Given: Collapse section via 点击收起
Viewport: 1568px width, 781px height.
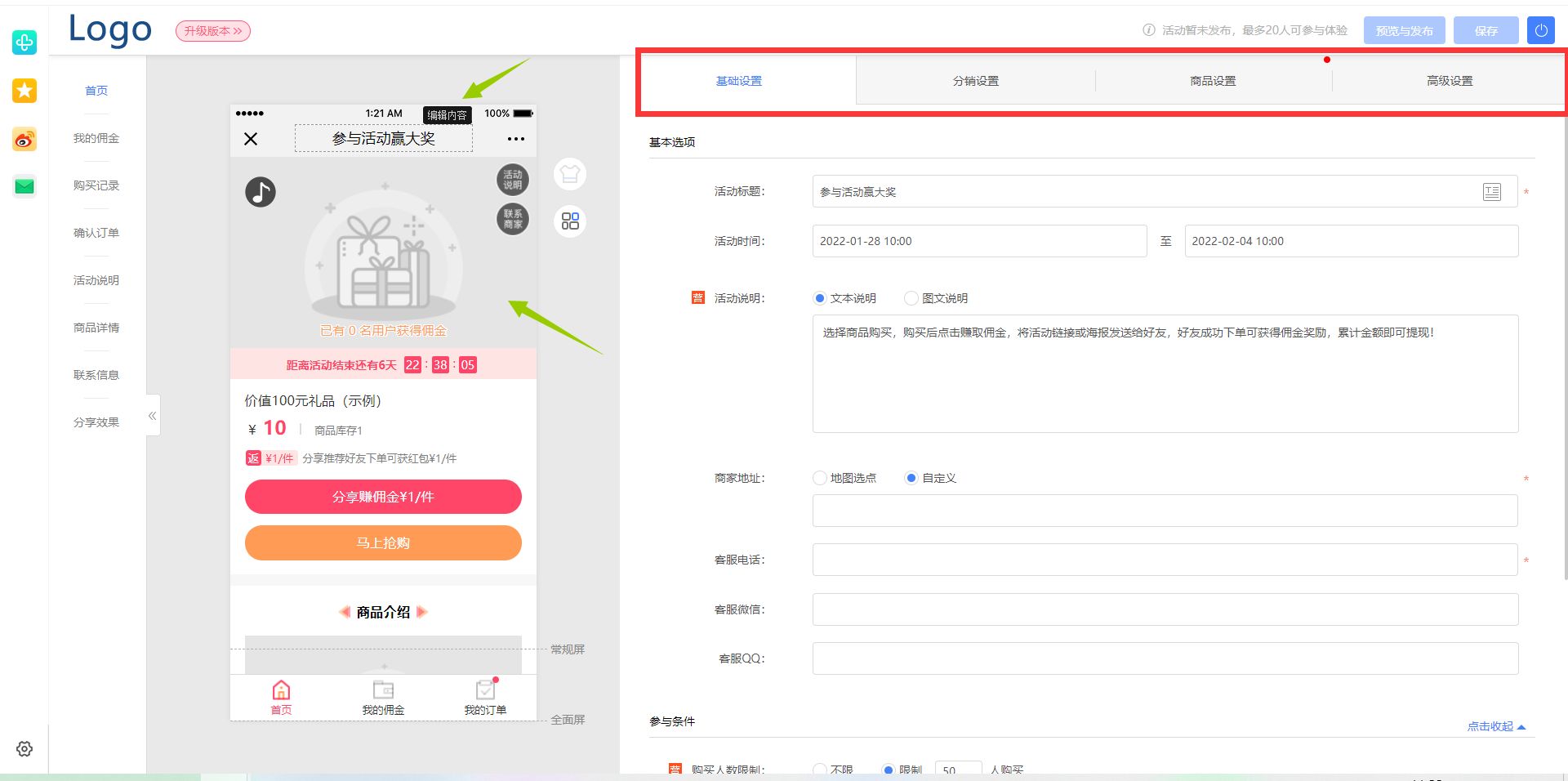Looking at the screenshot, I should click(1496, 726).
